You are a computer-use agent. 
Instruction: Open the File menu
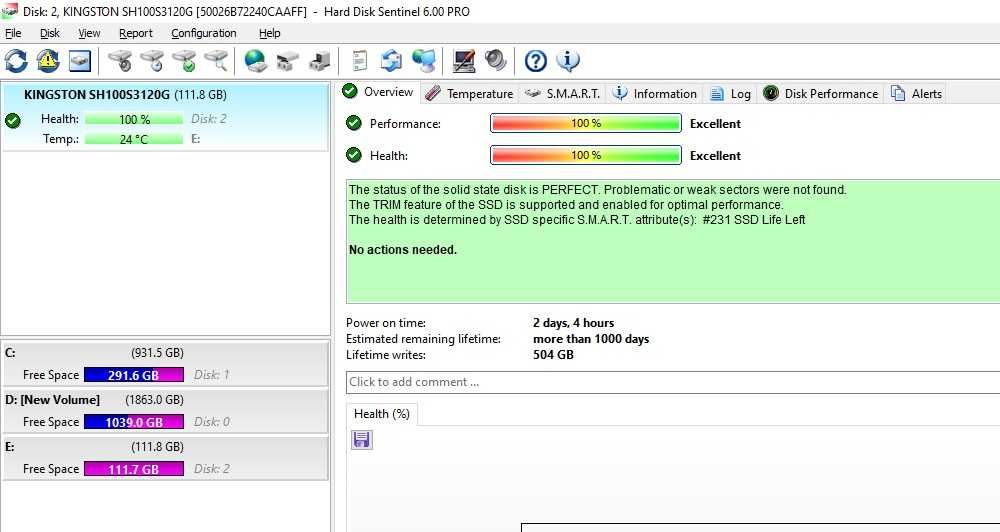(x=13, y=33)
